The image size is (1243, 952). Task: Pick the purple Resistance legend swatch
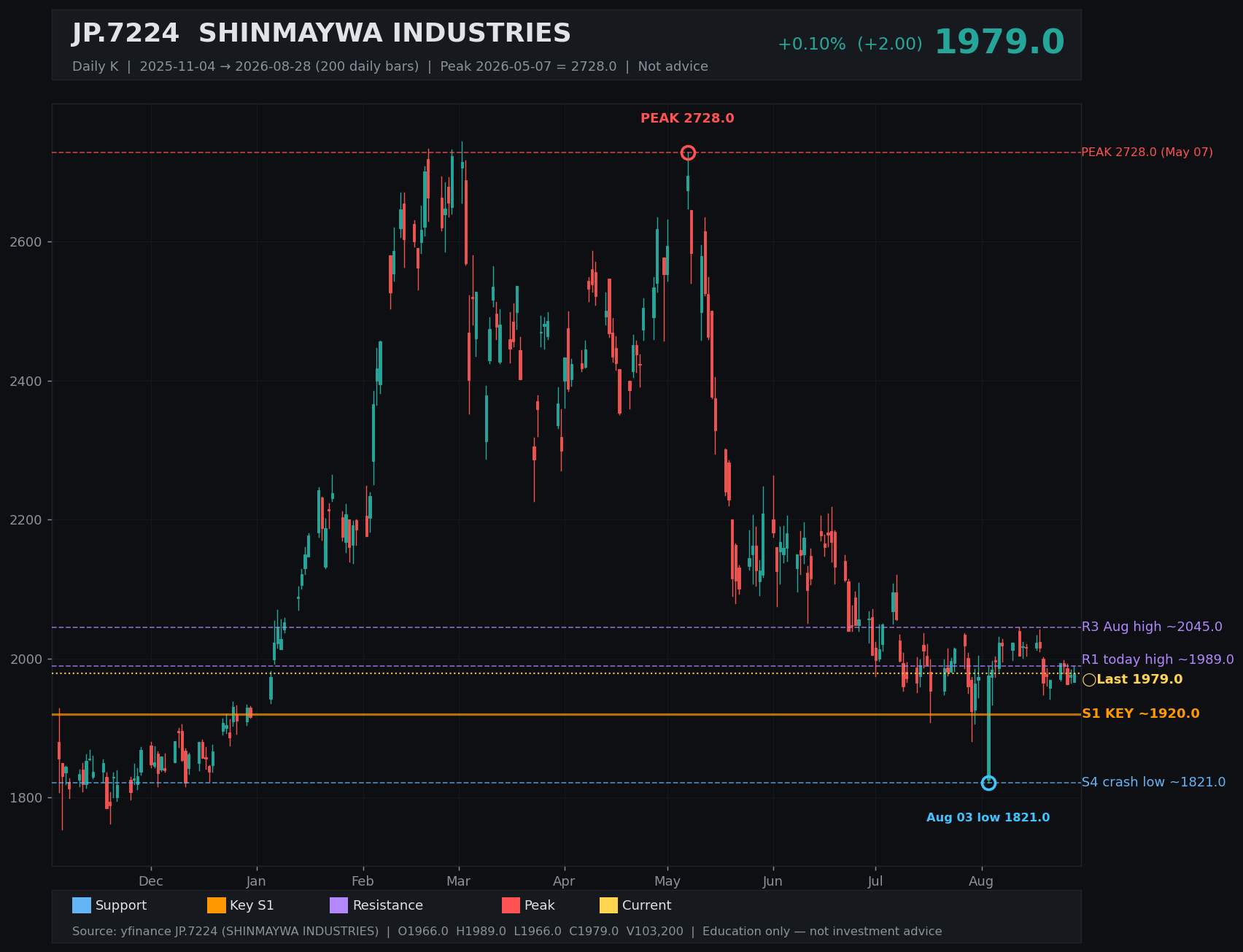pos(339,905)
